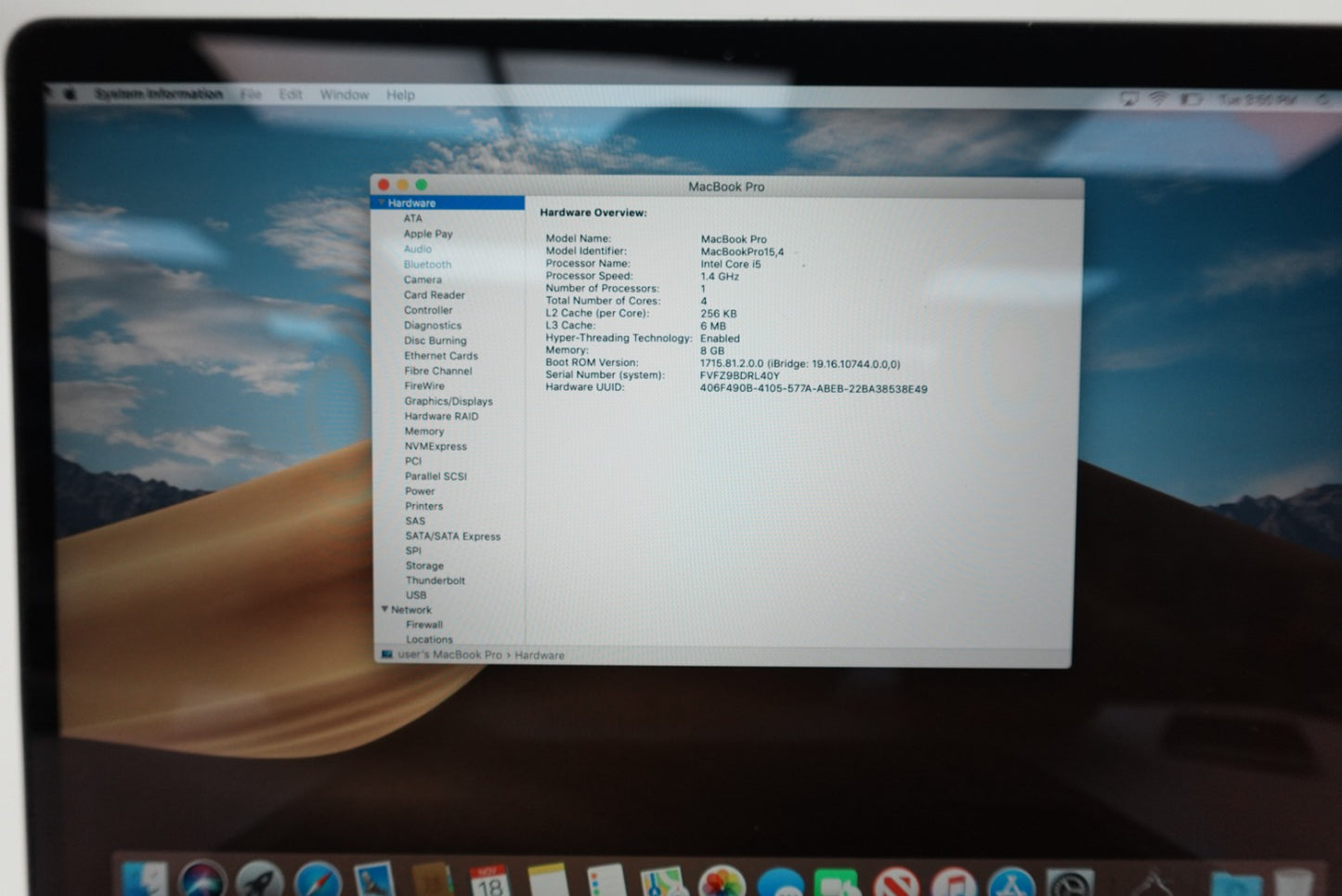Open the Calendar app in the Dock
This screenshot has width=1342, height=896.
(489, 881)
